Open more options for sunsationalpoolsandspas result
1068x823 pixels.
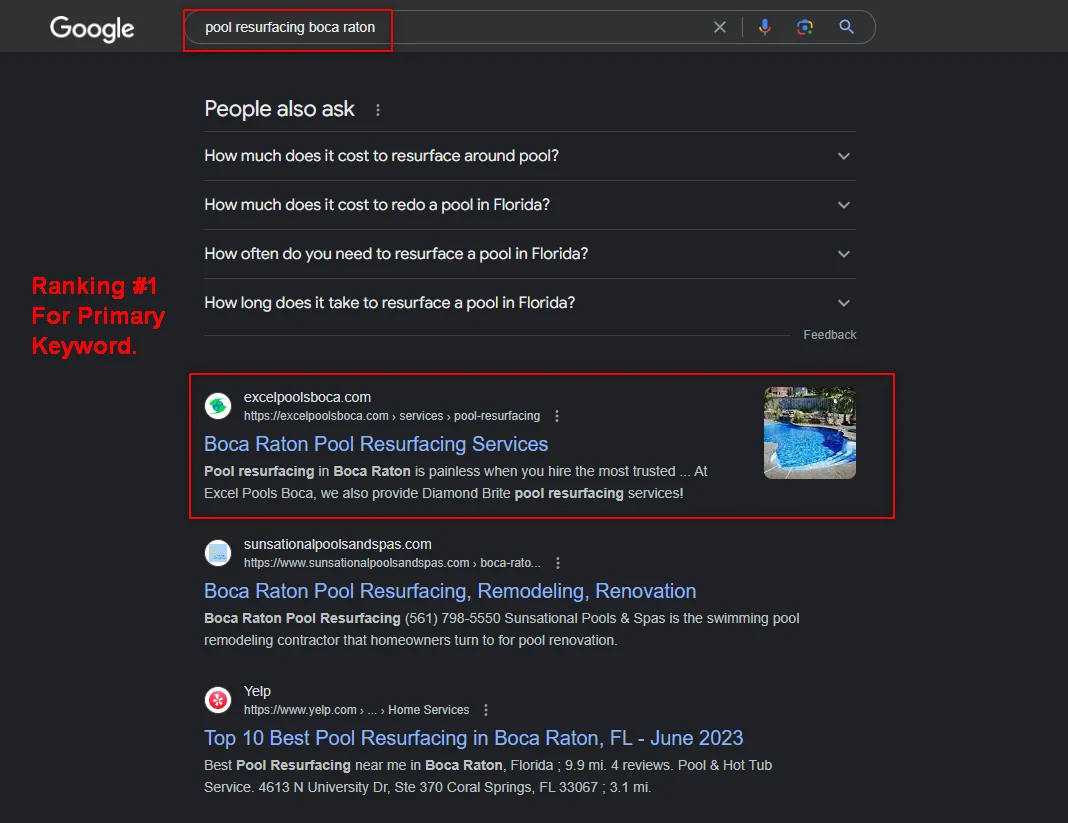pyautogui.click(x=558, y=563)
